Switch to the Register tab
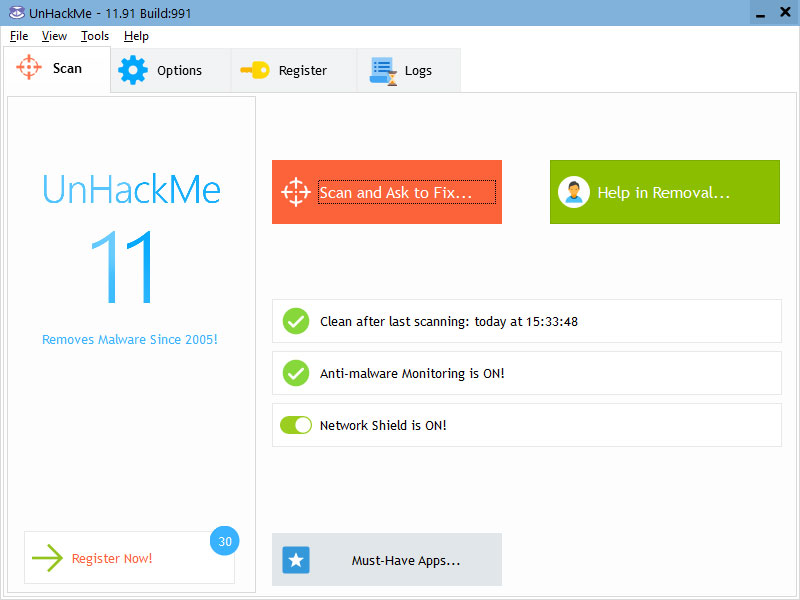Image resolution: width=800 pixels, height=600 pixels. [294, 70]
